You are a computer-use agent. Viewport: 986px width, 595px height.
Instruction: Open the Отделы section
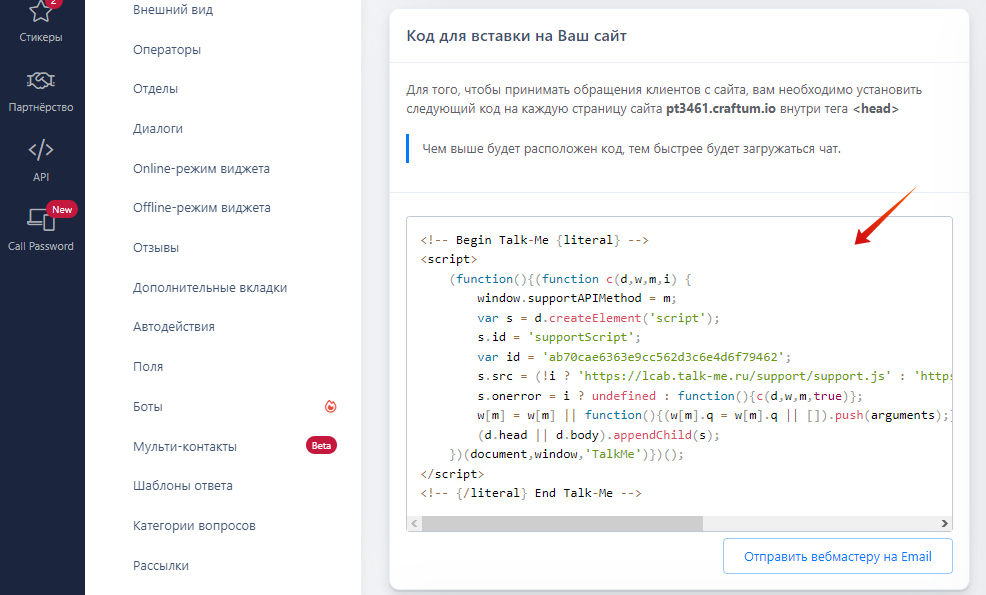(x=155, y=89)
